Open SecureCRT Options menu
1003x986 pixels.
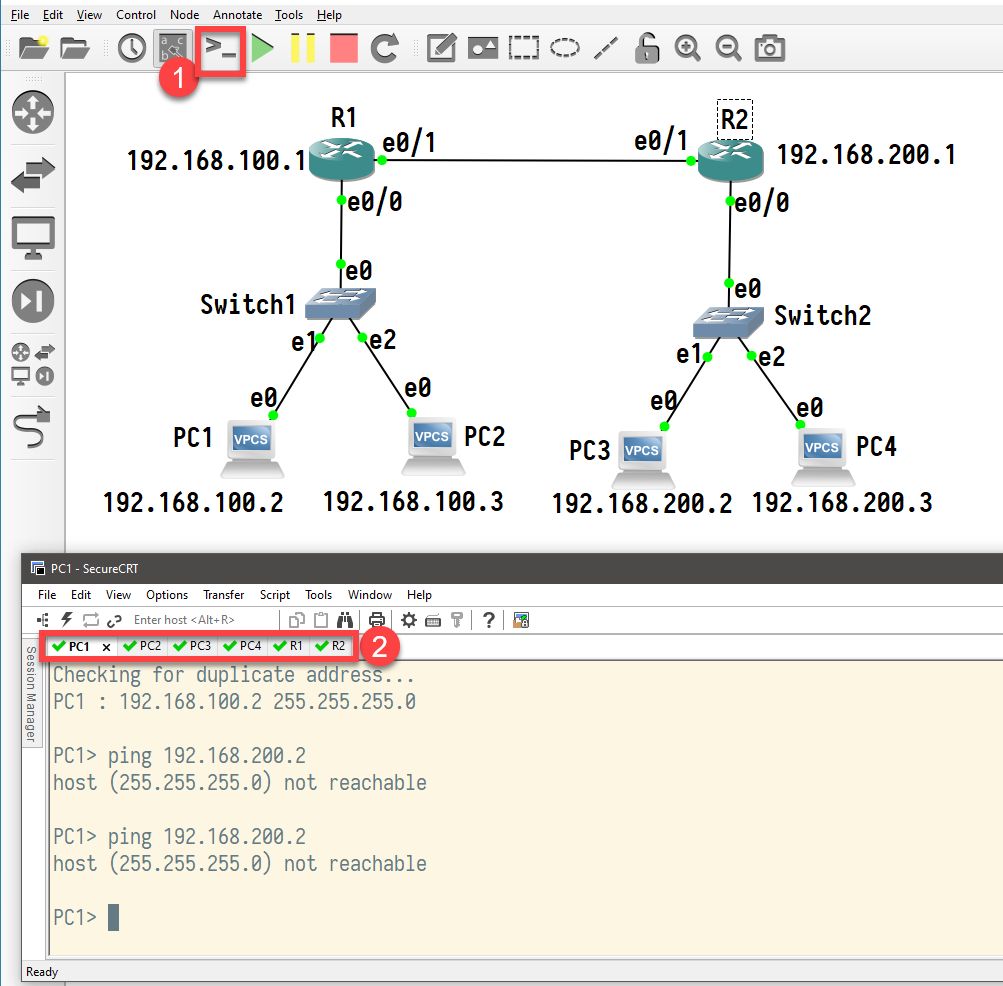point(167,594)
